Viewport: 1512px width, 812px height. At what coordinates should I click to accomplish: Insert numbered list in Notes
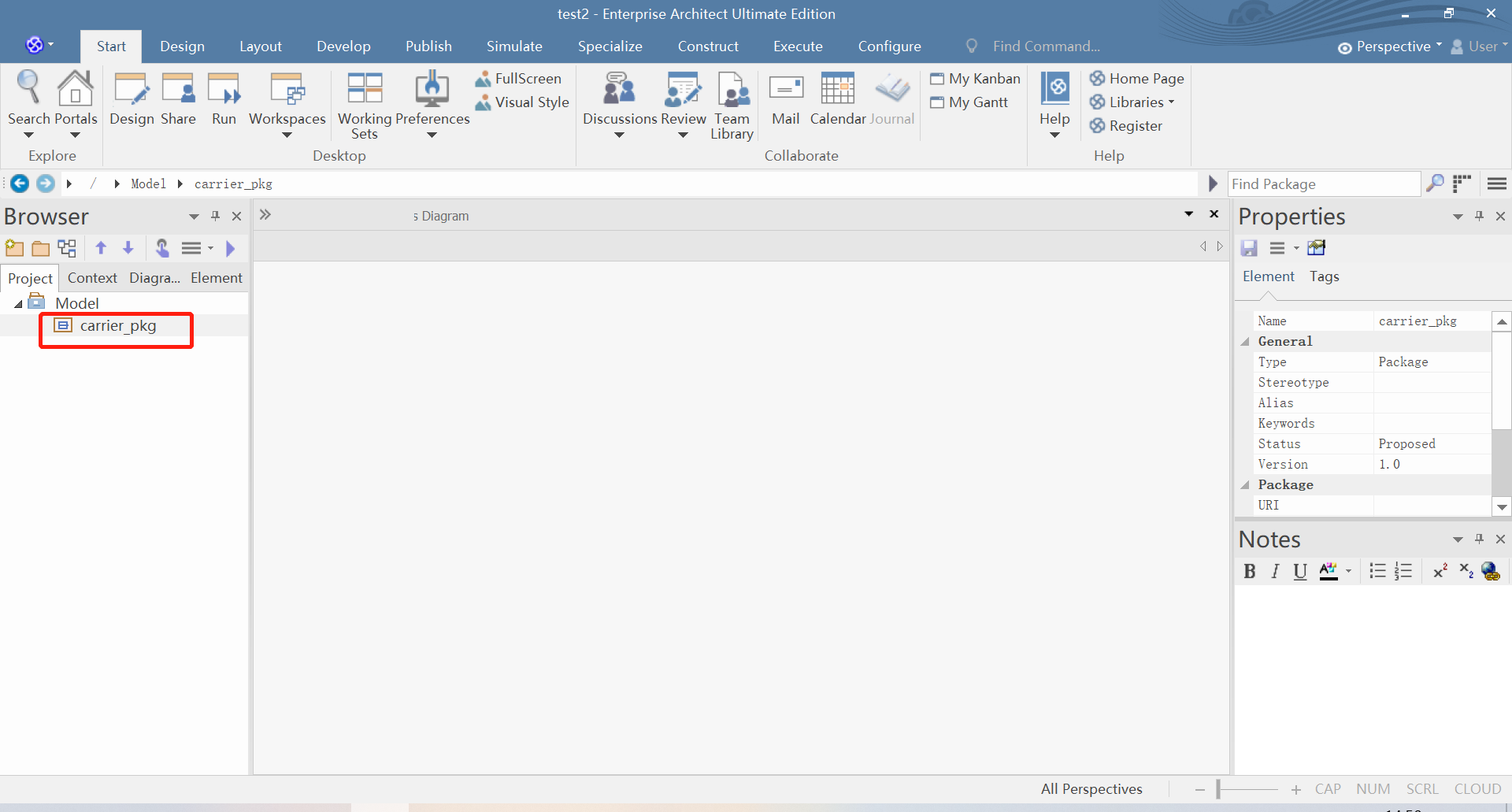[1403, 572]
